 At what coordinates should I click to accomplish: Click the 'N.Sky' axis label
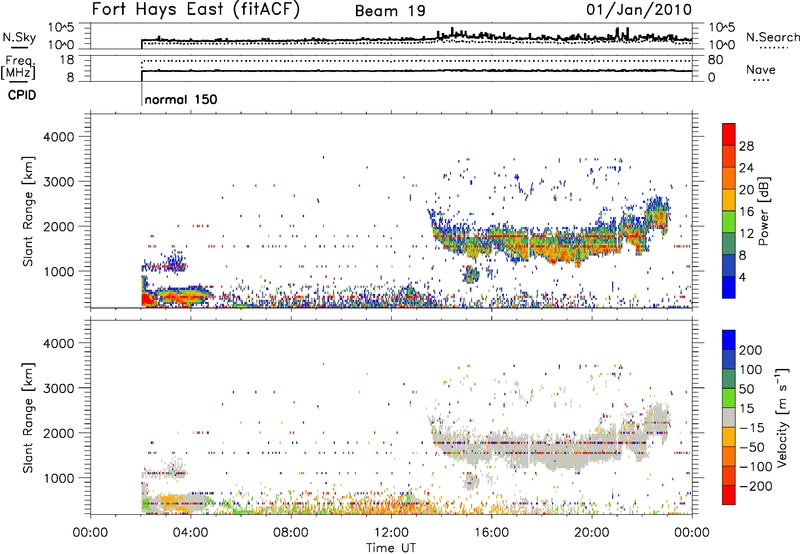click(x=19, y=37)
